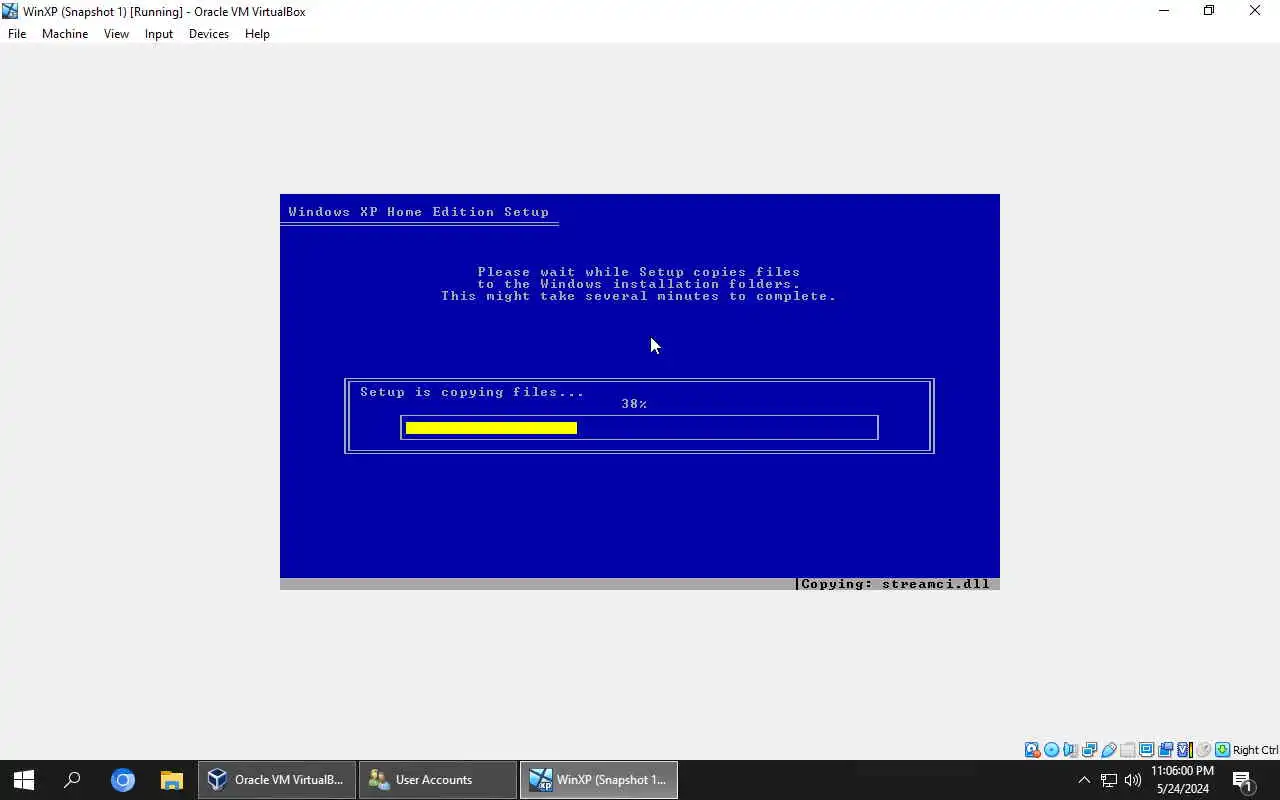Click the network adapter indicator icon

click(1089, 750)
